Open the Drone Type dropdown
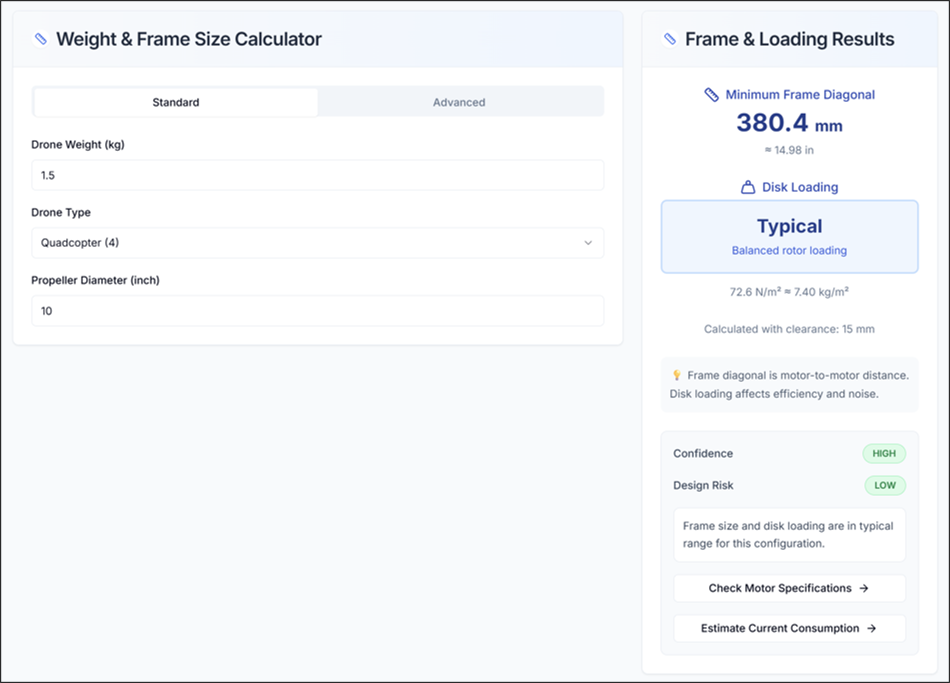 pyautogui.click(x=317, y=243)
